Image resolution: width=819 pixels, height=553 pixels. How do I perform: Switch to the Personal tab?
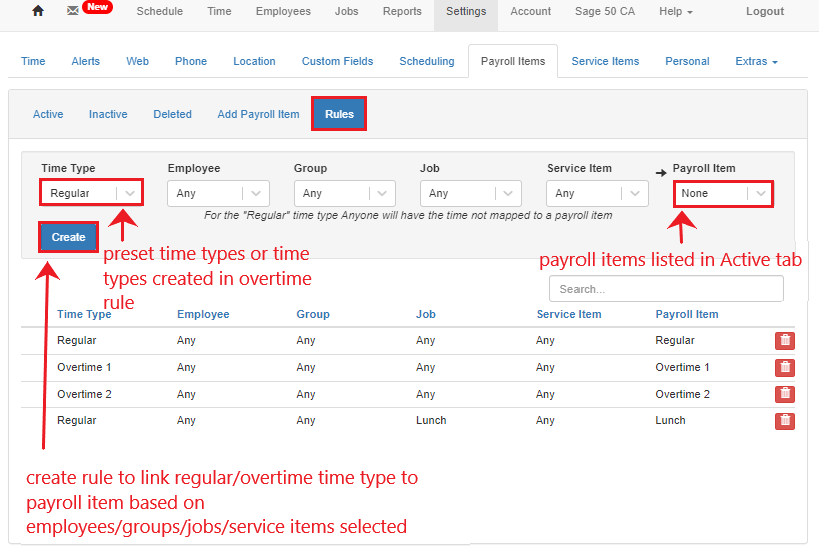click(x=687, y=62)
